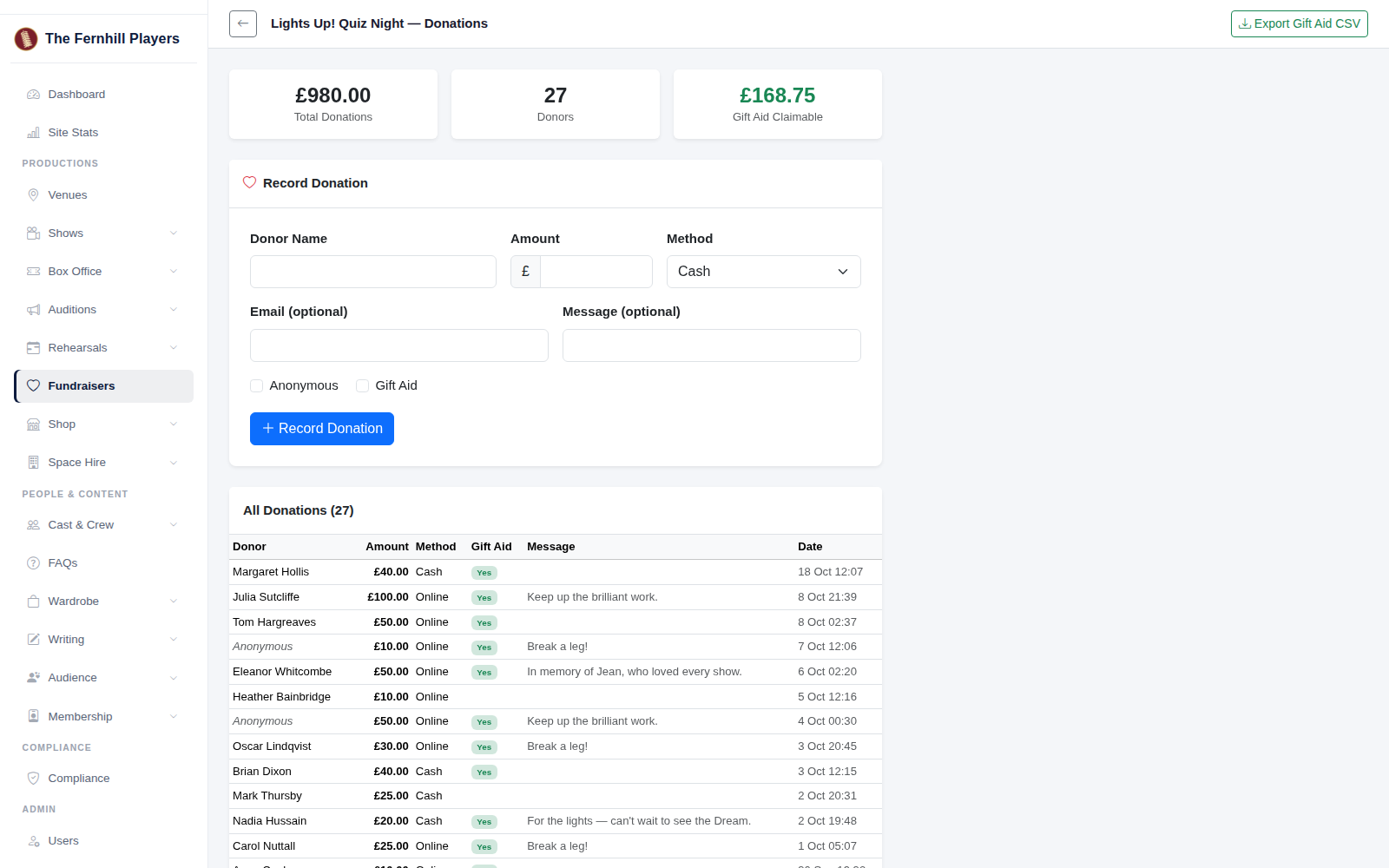
Task: Focus the Email (optional) field
Action: pos(399,345)
